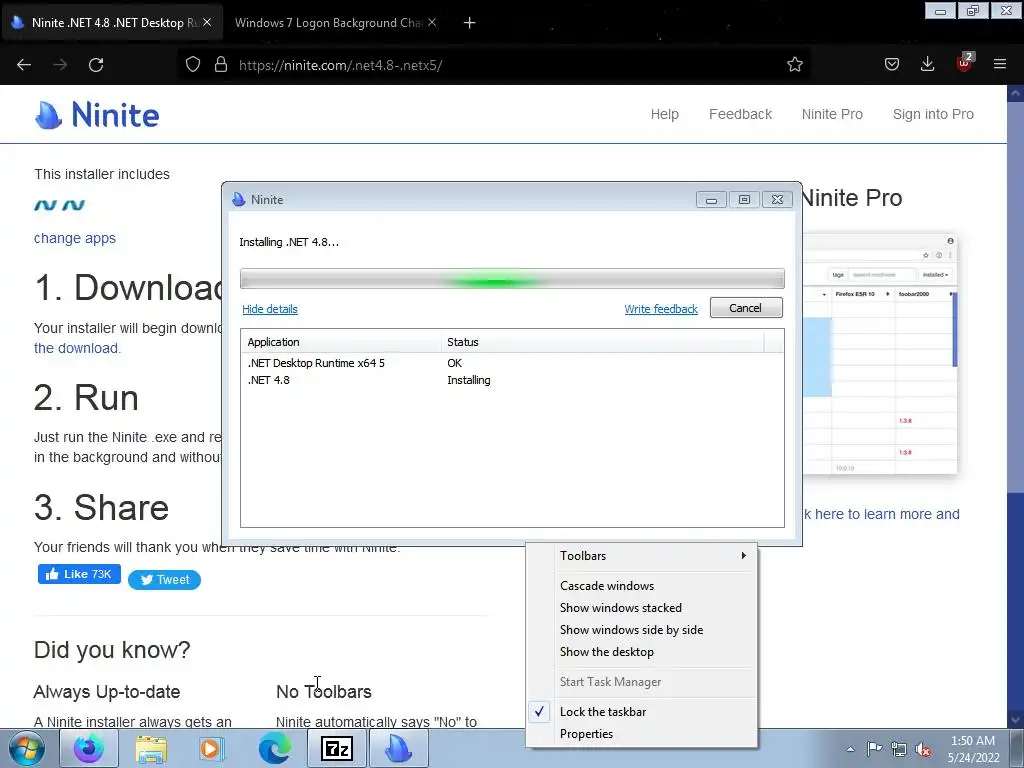Expand the Toolbars submenu
Image resolution: width=1024 pixels, height=768 pixels.
coord(641,556)
